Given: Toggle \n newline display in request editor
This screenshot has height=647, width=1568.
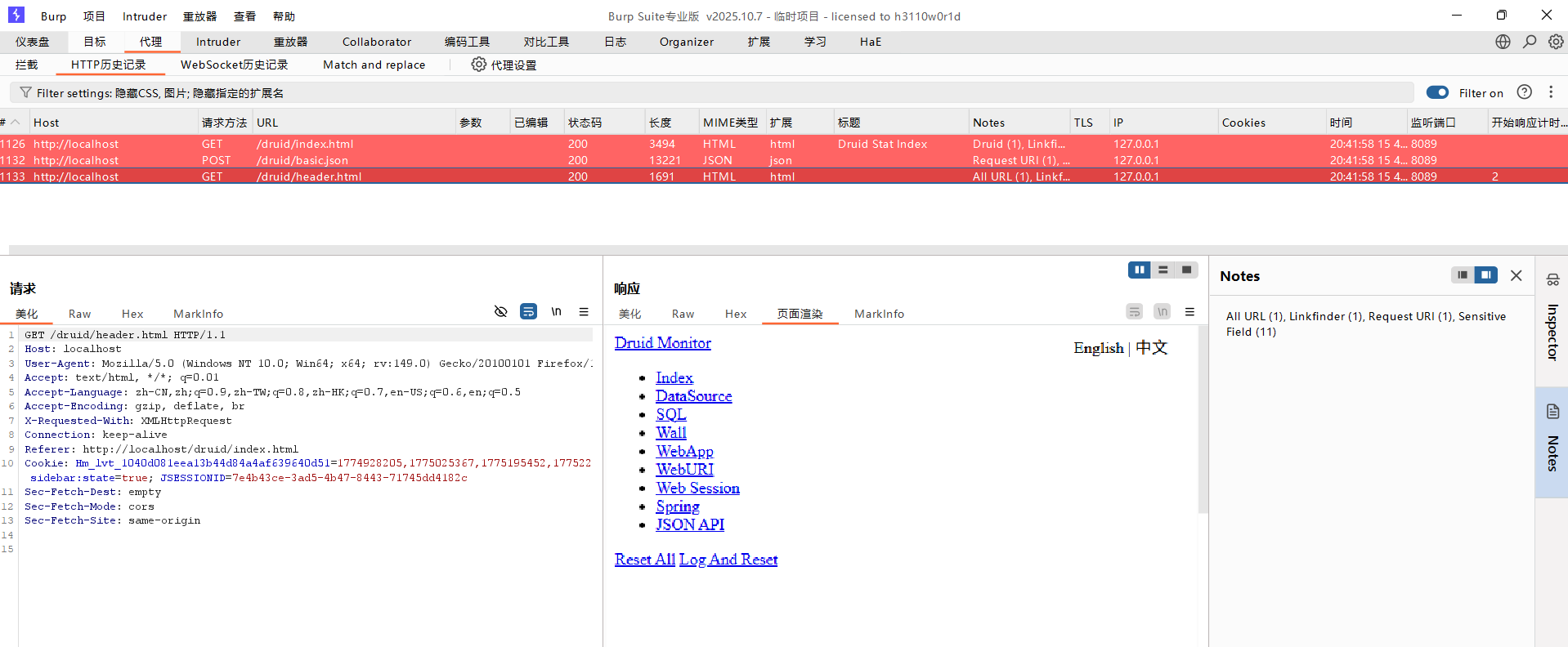Looking at the screenshot, I should [x=556, y=311].
